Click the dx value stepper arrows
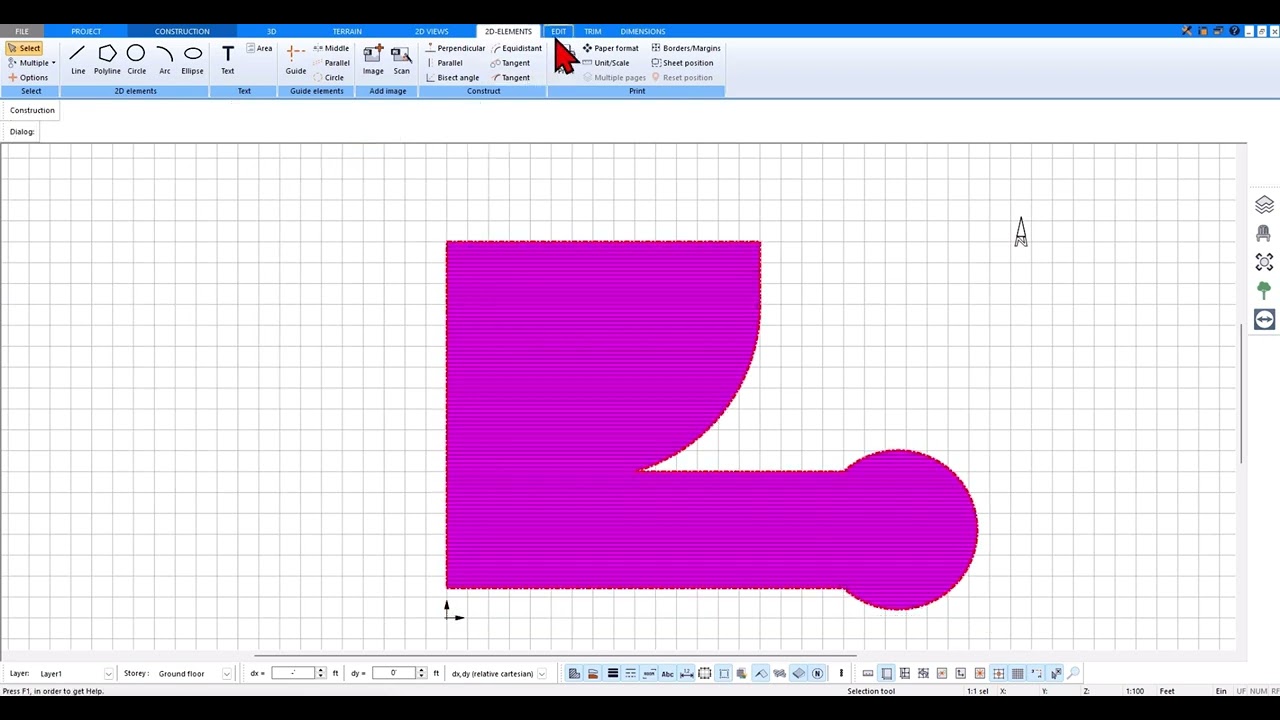This screenshot has height=720, width=1280. 320,673
